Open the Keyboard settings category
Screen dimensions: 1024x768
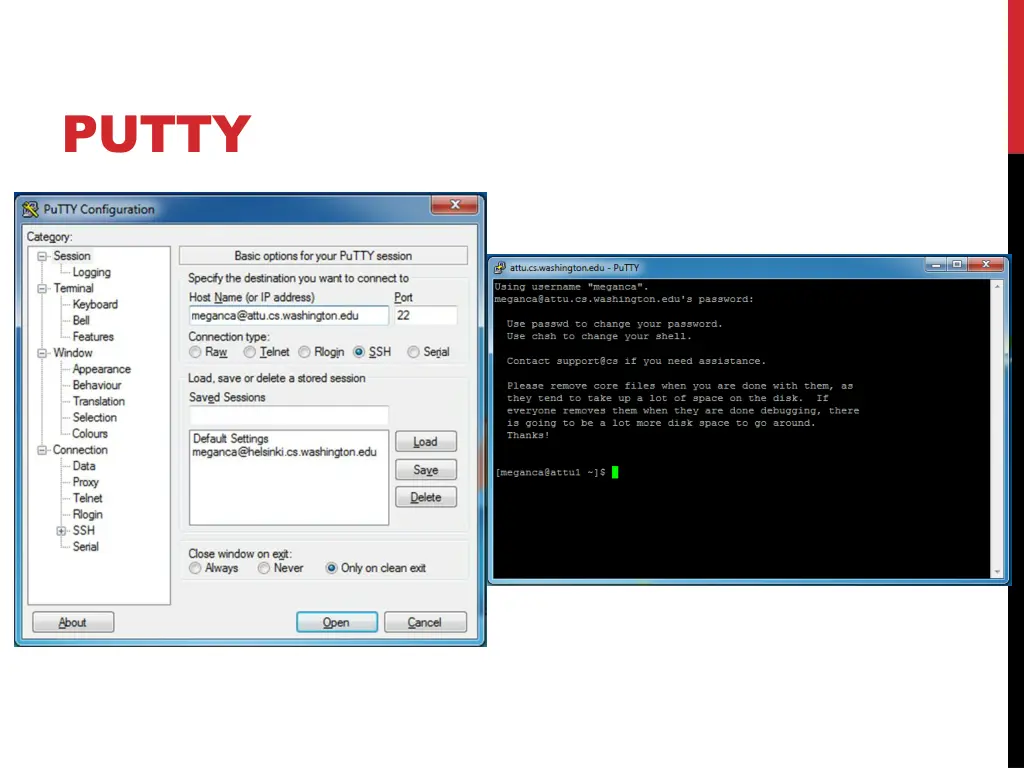tap(95, 304)
